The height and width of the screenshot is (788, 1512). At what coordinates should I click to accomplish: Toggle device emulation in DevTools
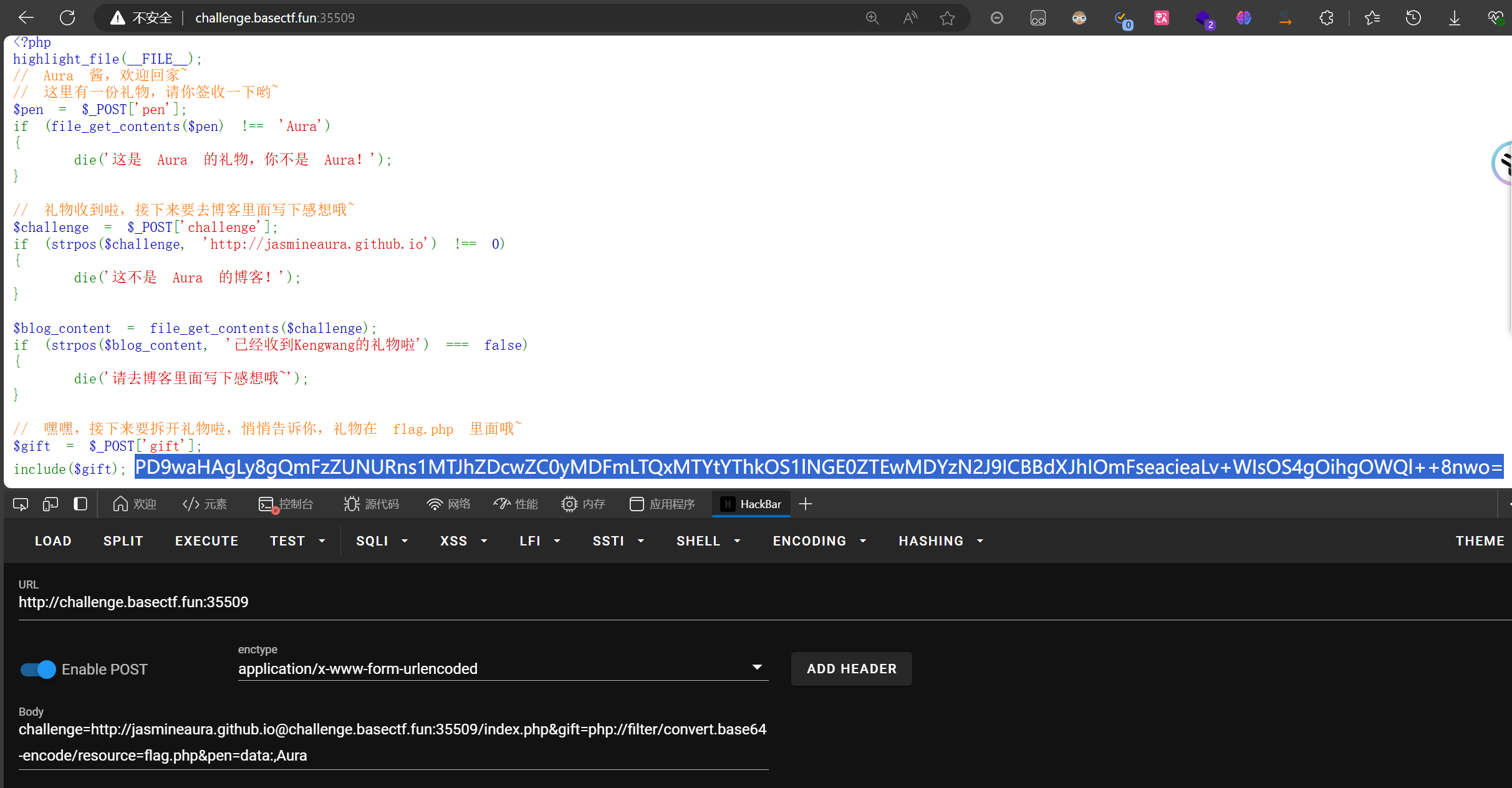[x=51, y=504]
